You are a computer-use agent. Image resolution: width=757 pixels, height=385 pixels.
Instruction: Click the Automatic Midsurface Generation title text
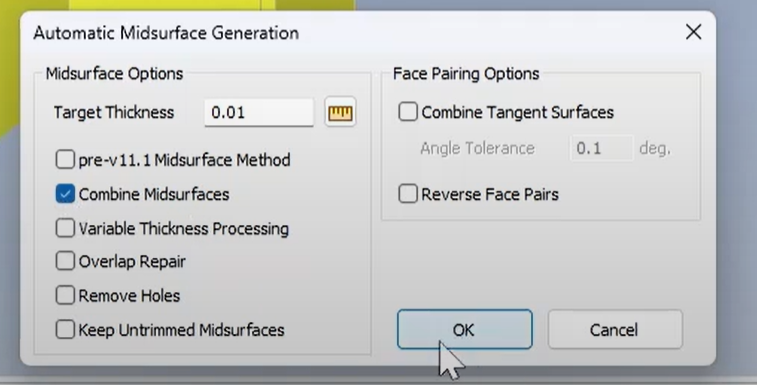(166, 33)
